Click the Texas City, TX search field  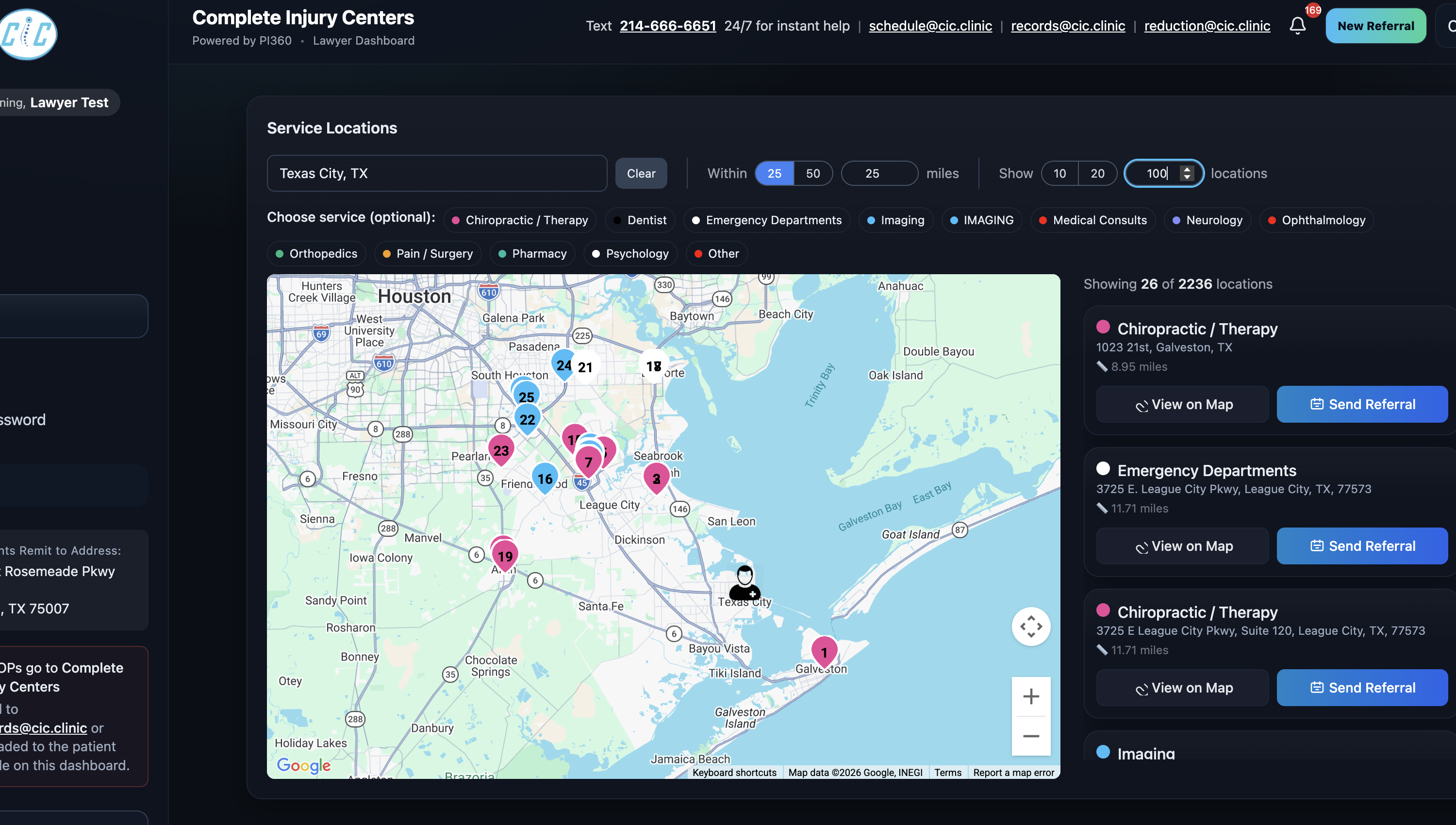click(x=437, y=173)
